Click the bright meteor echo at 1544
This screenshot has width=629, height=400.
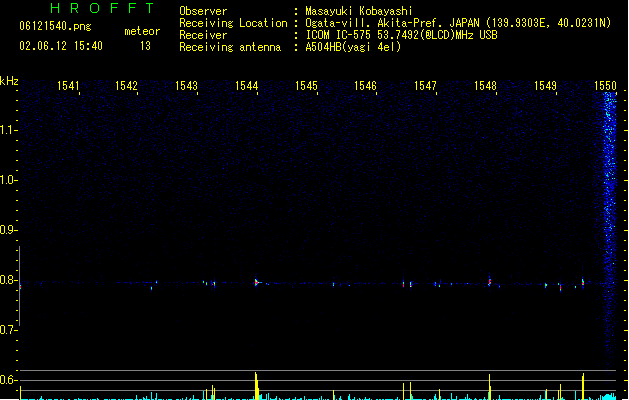click(x=257, y=282)
